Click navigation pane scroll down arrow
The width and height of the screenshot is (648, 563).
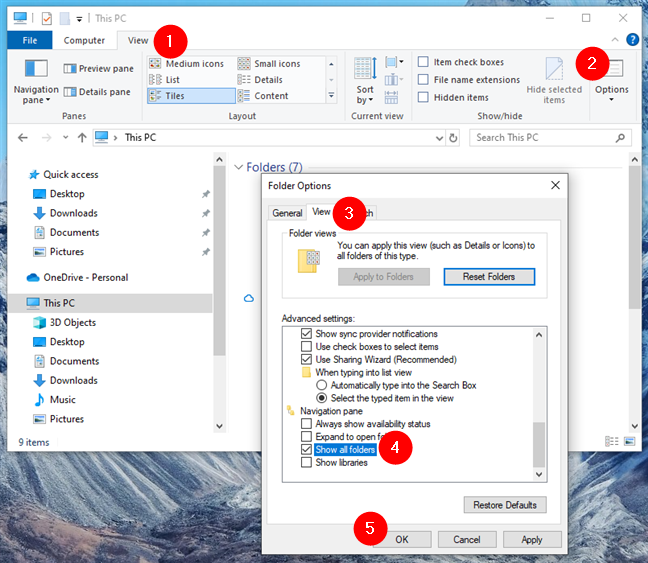tap(219, 426)
